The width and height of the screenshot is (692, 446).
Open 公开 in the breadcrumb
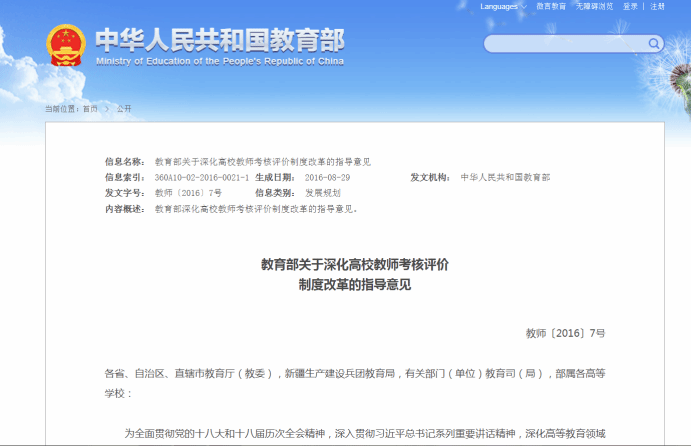pos(124,109)
